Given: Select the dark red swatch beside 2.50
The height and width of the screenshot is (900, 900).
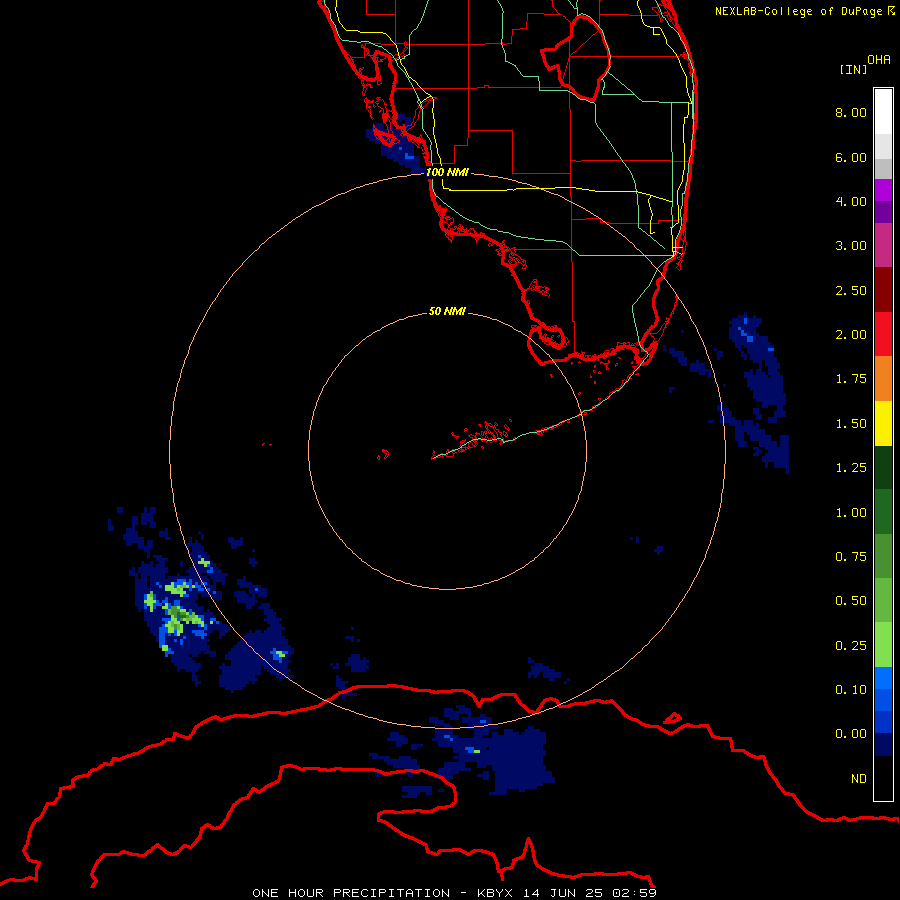Looking at the screenshot, I should pyautogui.click(x=883, y=290).
